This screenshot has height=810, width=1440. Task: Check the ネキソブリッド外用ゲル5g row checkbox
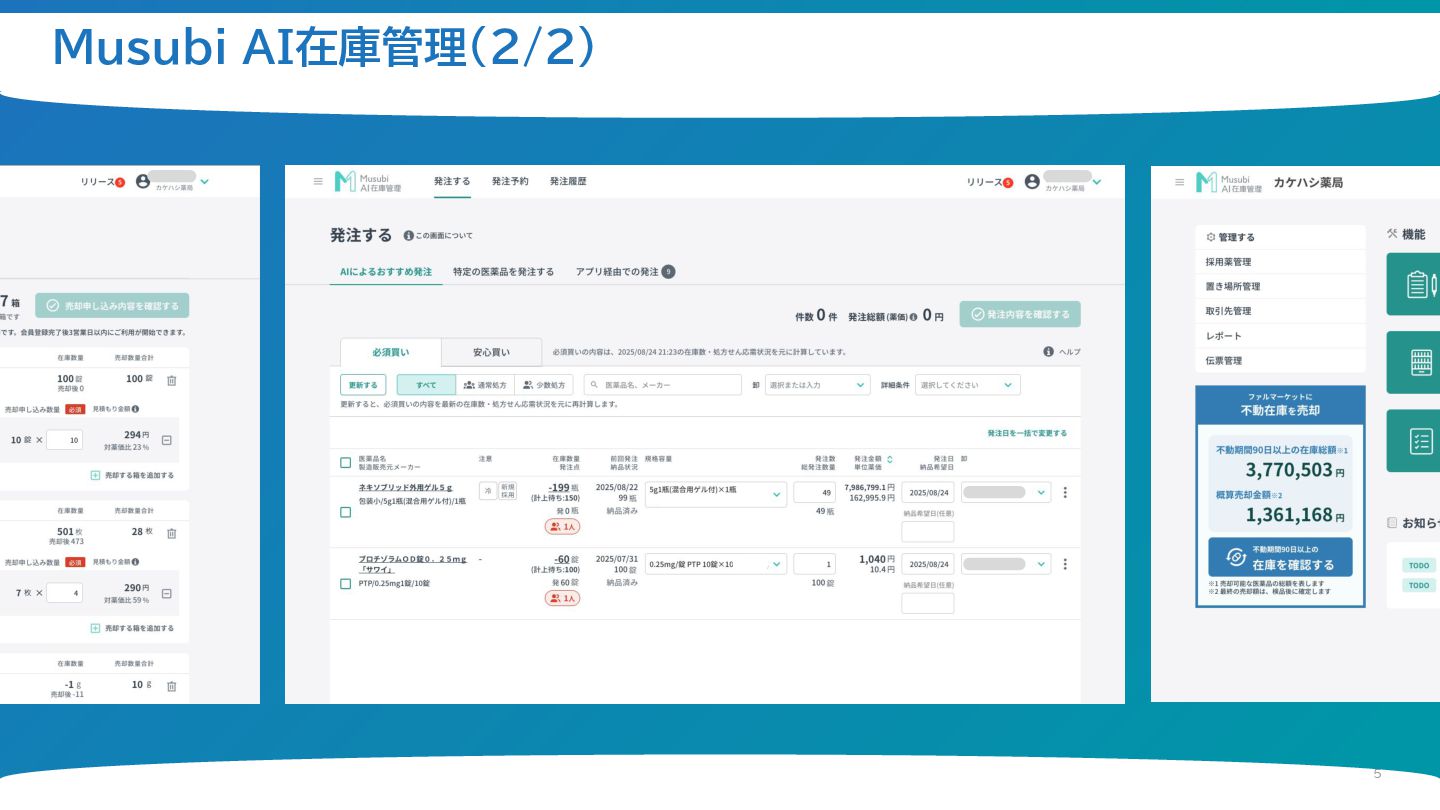pyautogui.click(x=346, y=512)
